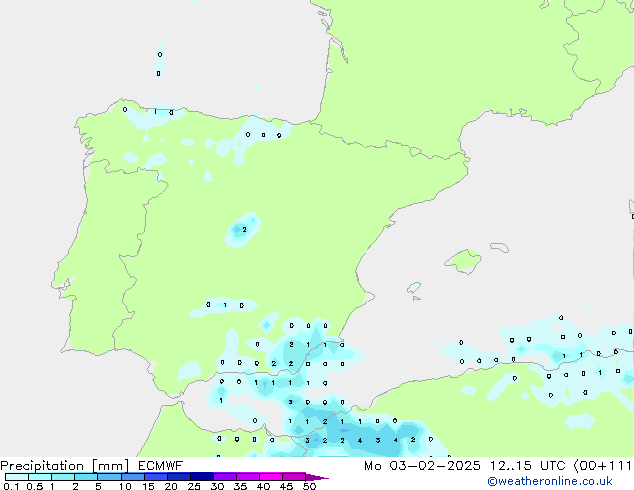This screenshot has width=634, height=490.
Task: Click Mallorca island on the map
Action: point(463,261)
